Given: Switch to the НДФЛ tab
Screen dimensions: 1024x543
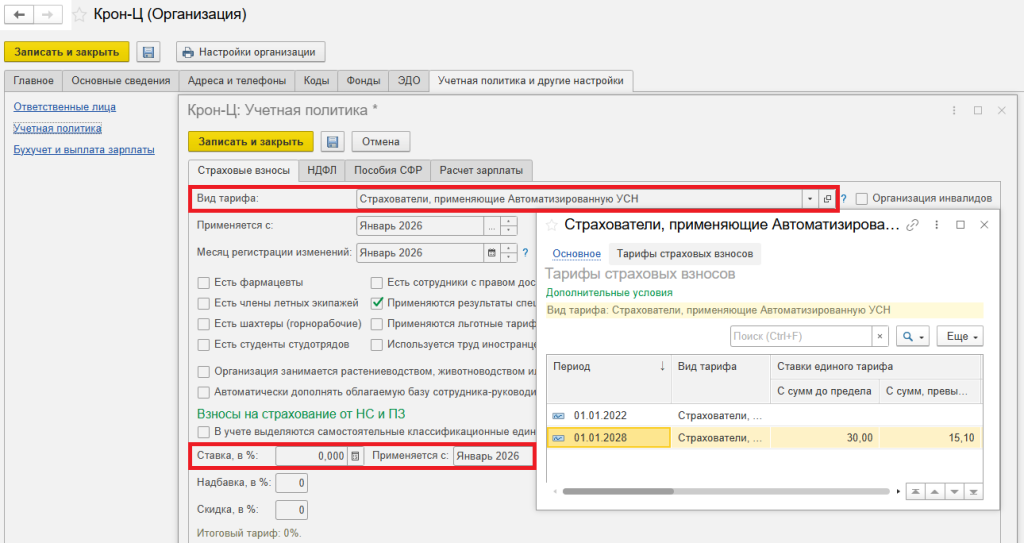Looking at the screenshot, I should click(322, 171).
